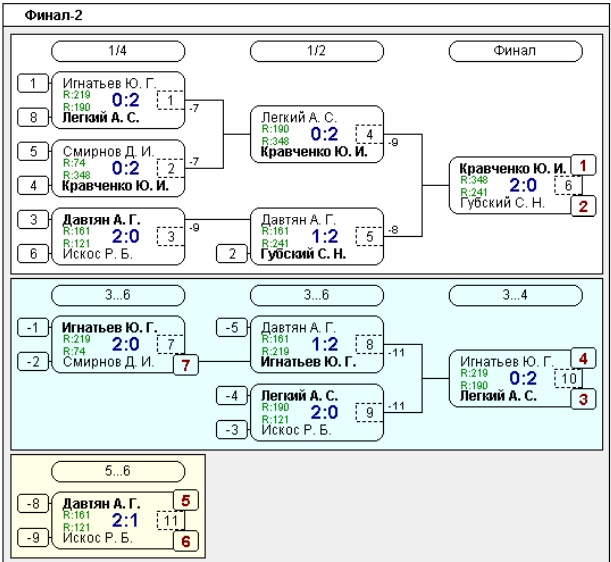Select the 5...6 round header
611x562 pixels.
pos(118,471)
